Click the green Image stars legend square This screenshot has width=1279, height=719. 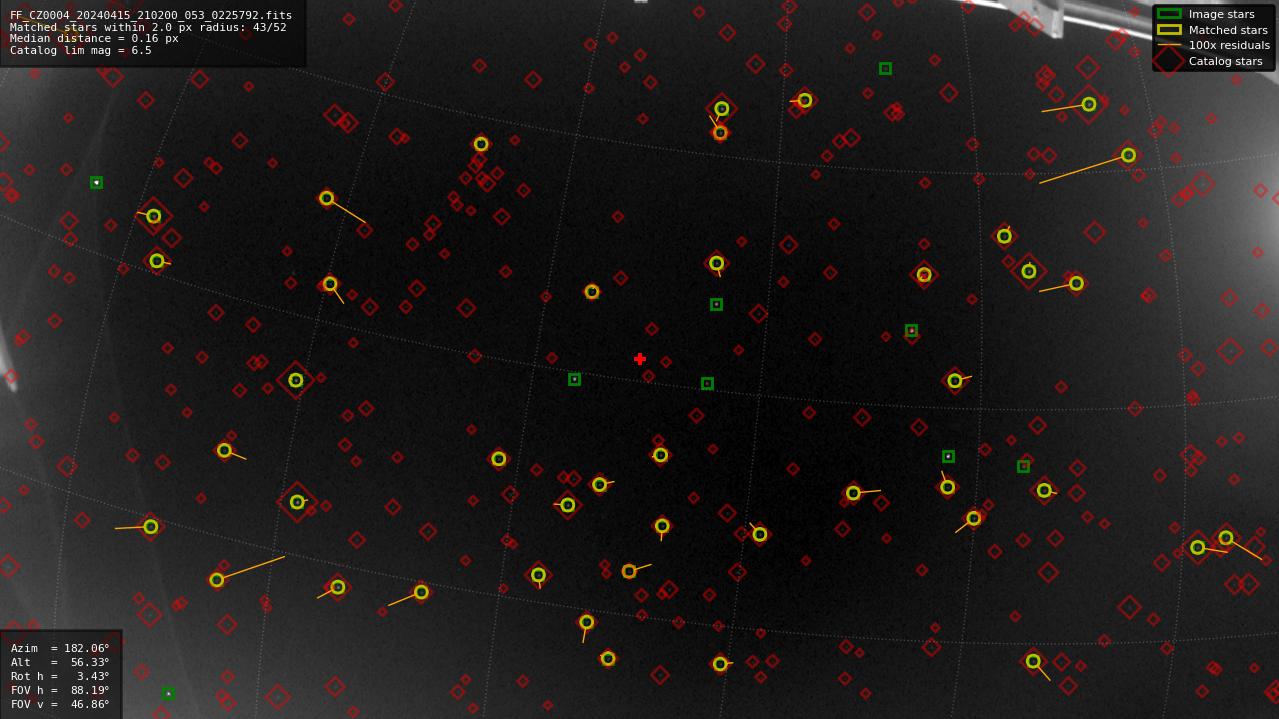tap(1169, 14)
